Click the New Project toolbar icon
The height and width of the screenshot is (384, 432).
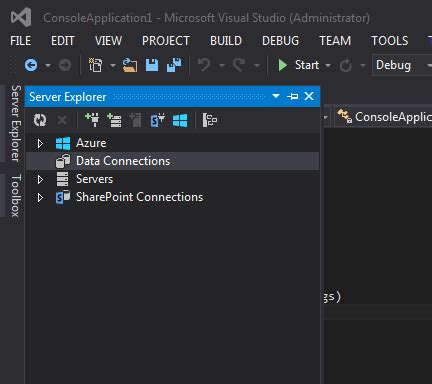[95, 65]
